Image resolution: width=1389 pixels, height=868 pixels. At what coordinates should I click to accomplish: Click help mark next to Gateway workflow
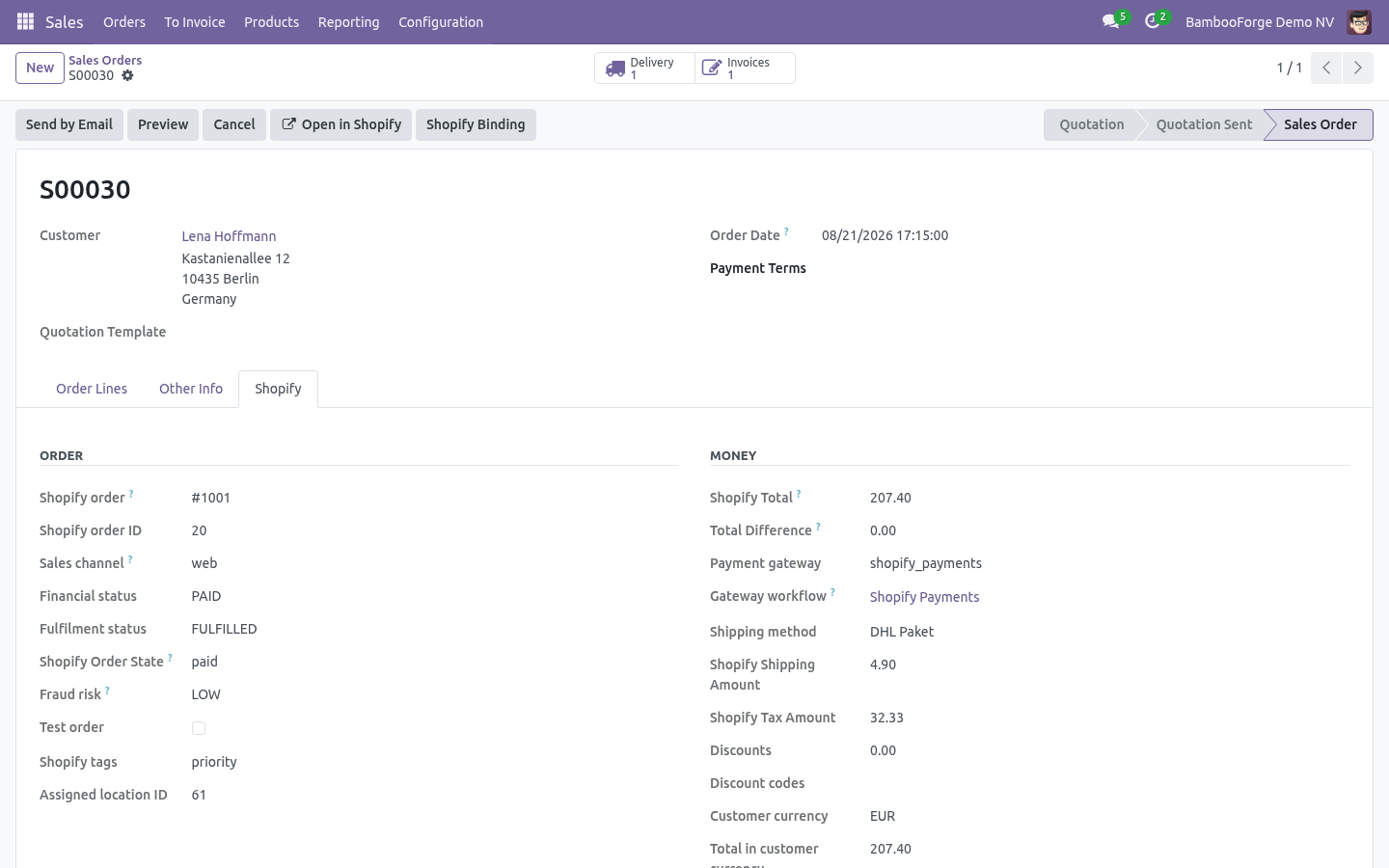[x=832, y=592]
